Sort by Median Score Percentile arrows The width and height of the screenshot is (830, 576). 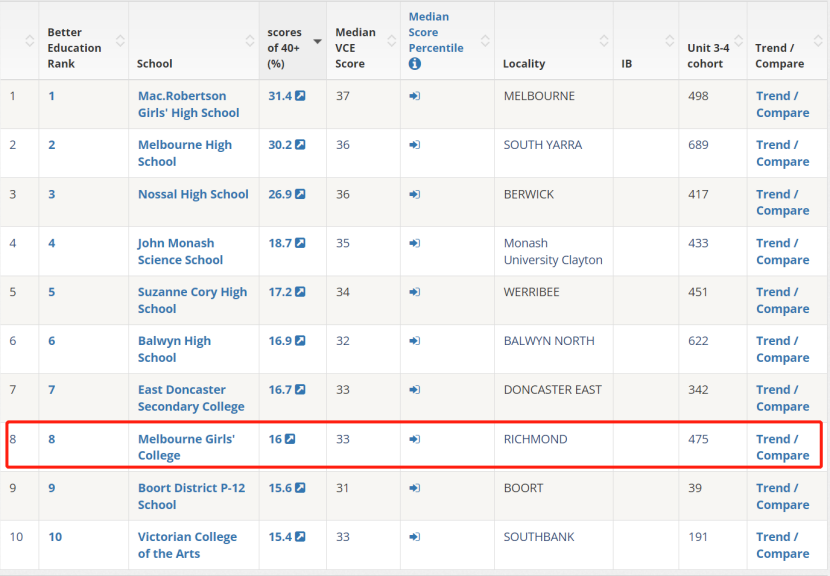pos(485,41)
